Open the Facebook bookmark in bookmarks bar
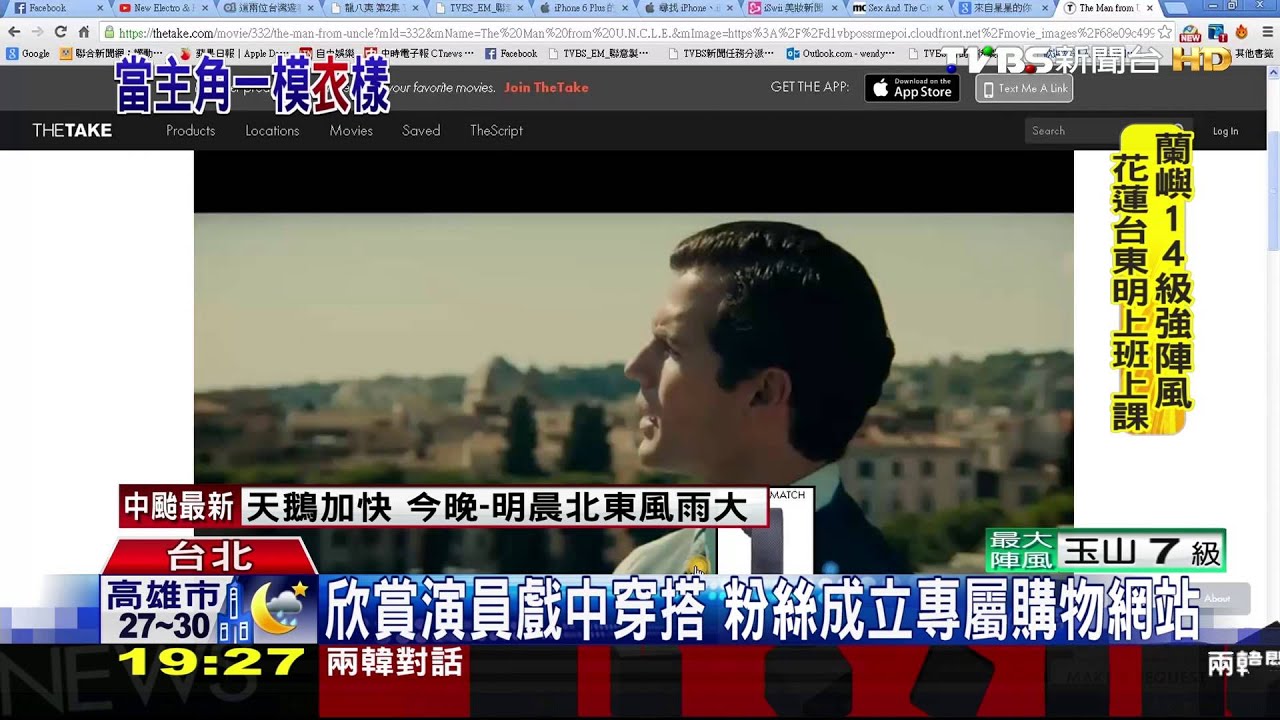Viewport: 1280px width, 720px height. [x=511, y=53]
